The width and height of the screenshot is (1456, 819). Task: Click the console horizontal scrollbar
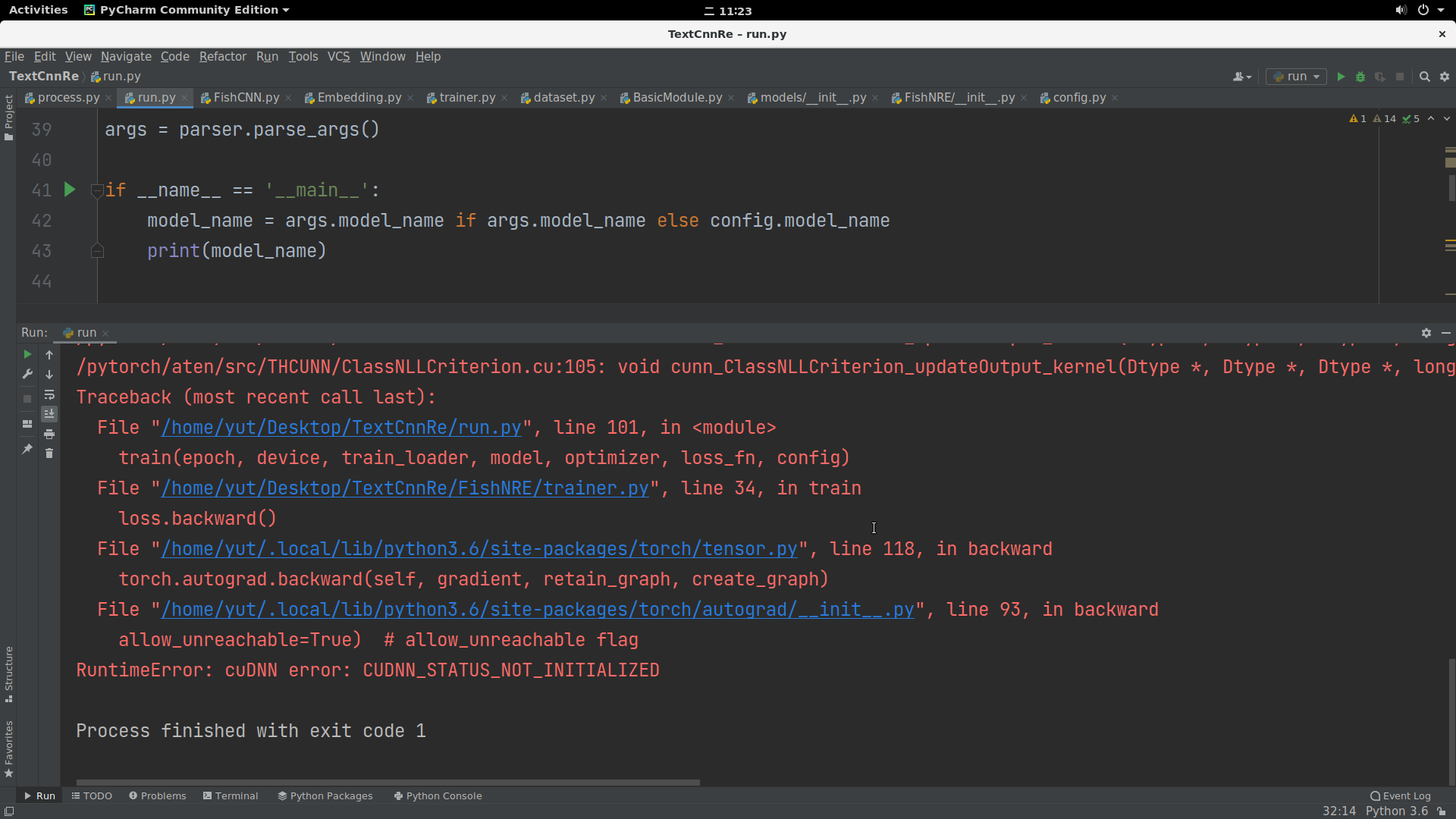[388, 782]
